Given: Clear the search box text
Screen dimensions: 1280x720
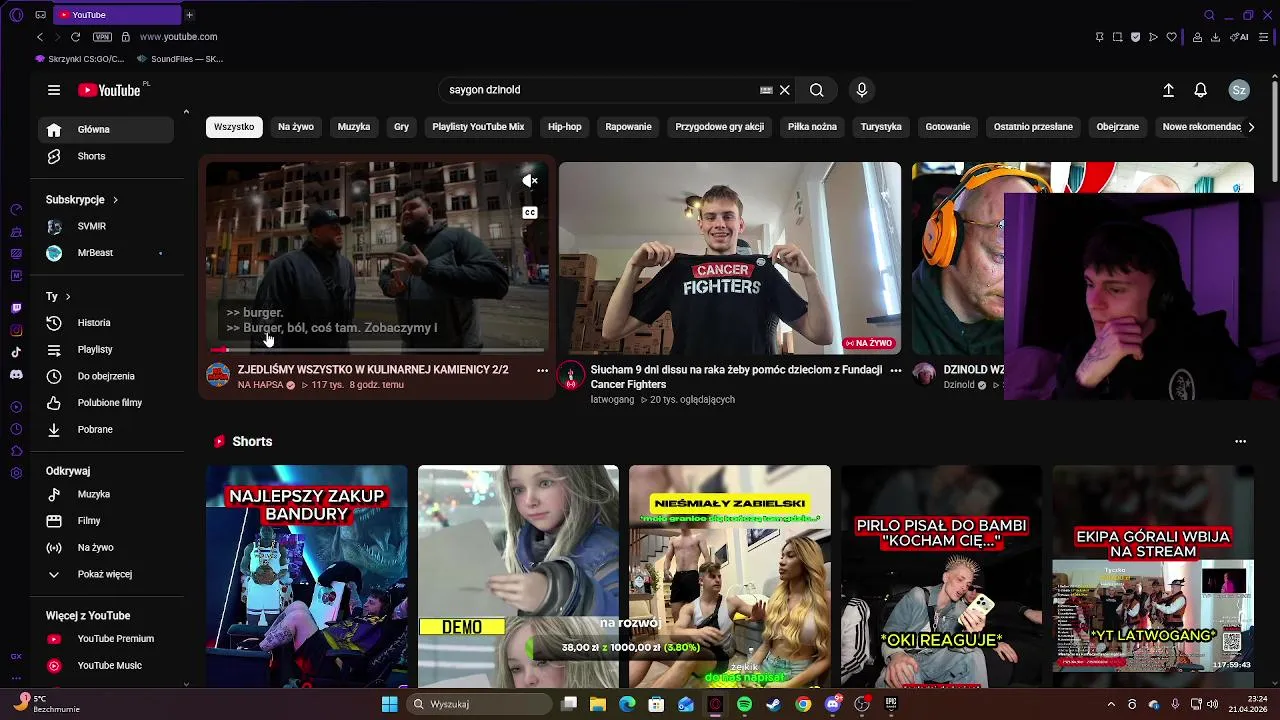Looking at the screenshot, I should [x=785, y=90].
